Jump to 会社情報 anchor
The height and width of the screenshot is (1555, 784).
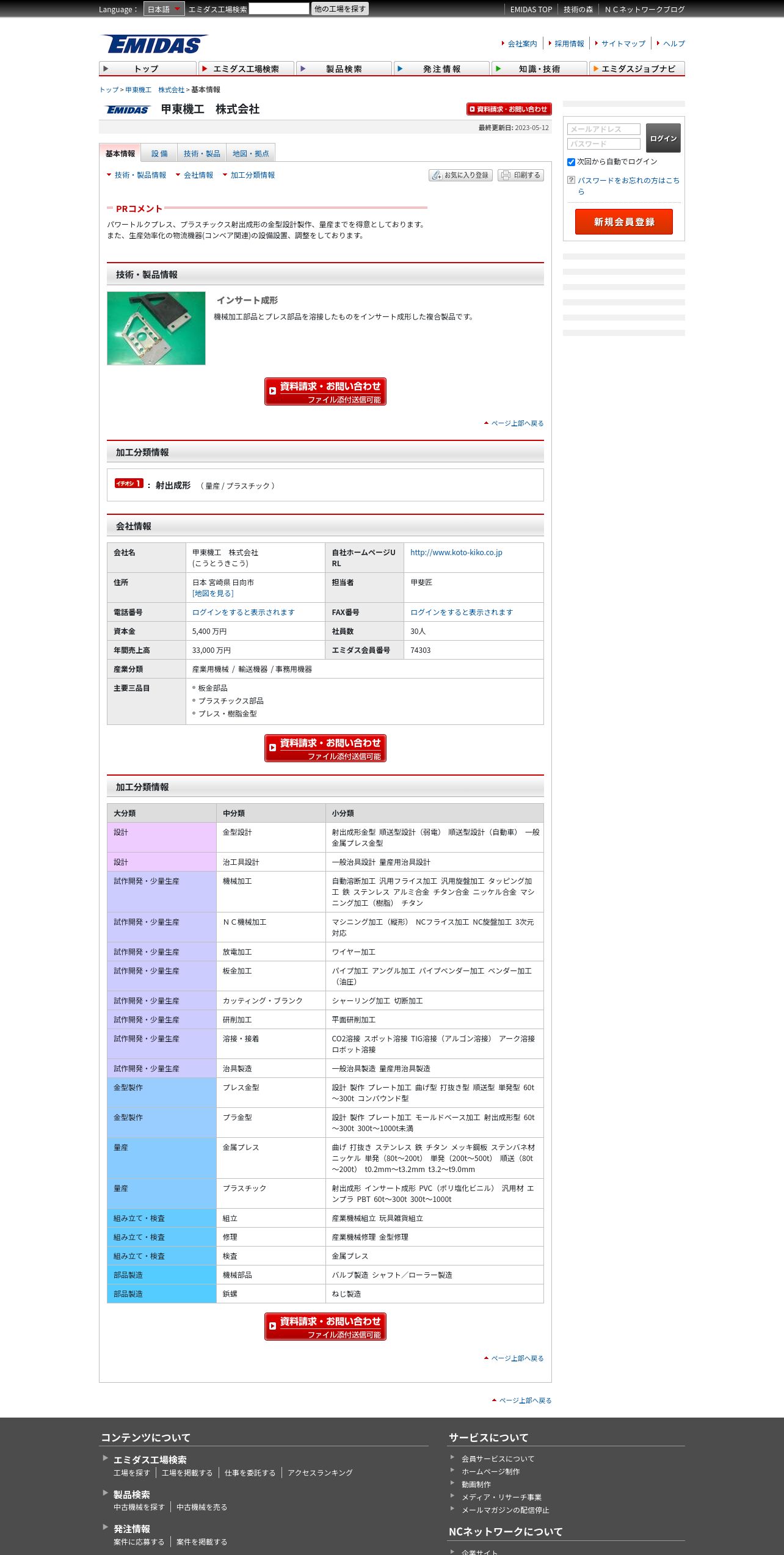click(198, 175)
